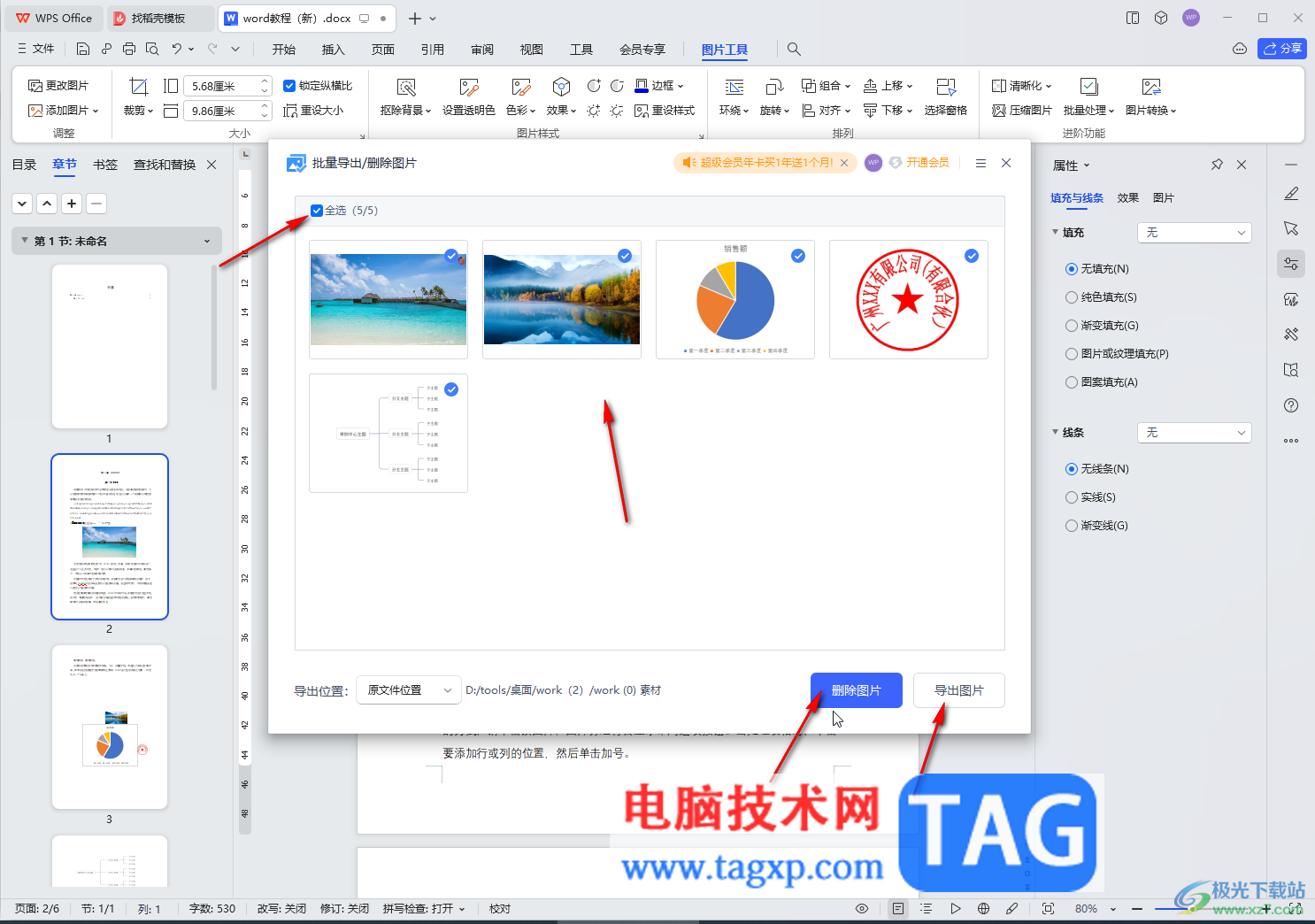Open dialog hamburger menu icon
The width and height of the screenshot is (1315, 924).
tap(980, 163)
